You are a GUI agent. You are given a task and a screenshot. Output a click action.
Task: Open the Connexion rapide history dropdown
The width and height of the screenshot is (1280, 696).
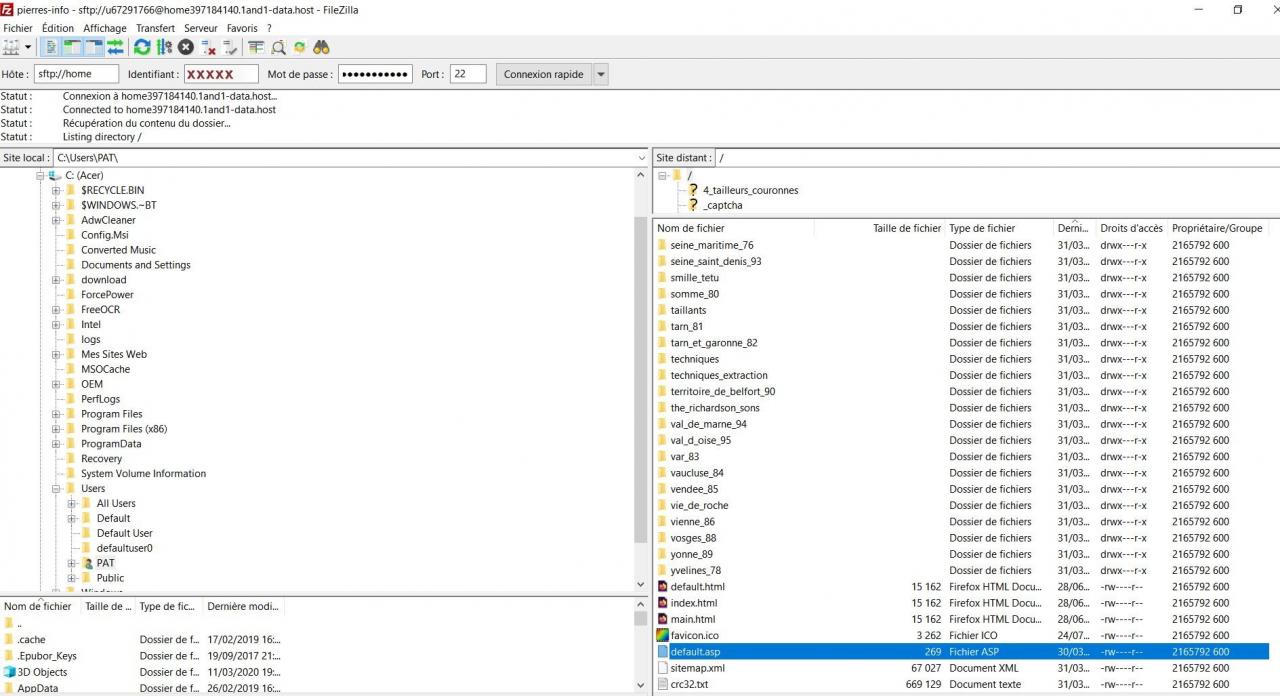coord(601,74)
